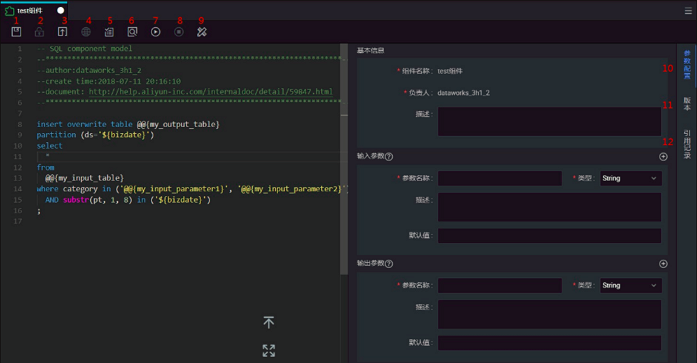This screenshot has height=363, width=697.
Task: Click the 输出参数 section heading
Action: (x=370, y=263)
